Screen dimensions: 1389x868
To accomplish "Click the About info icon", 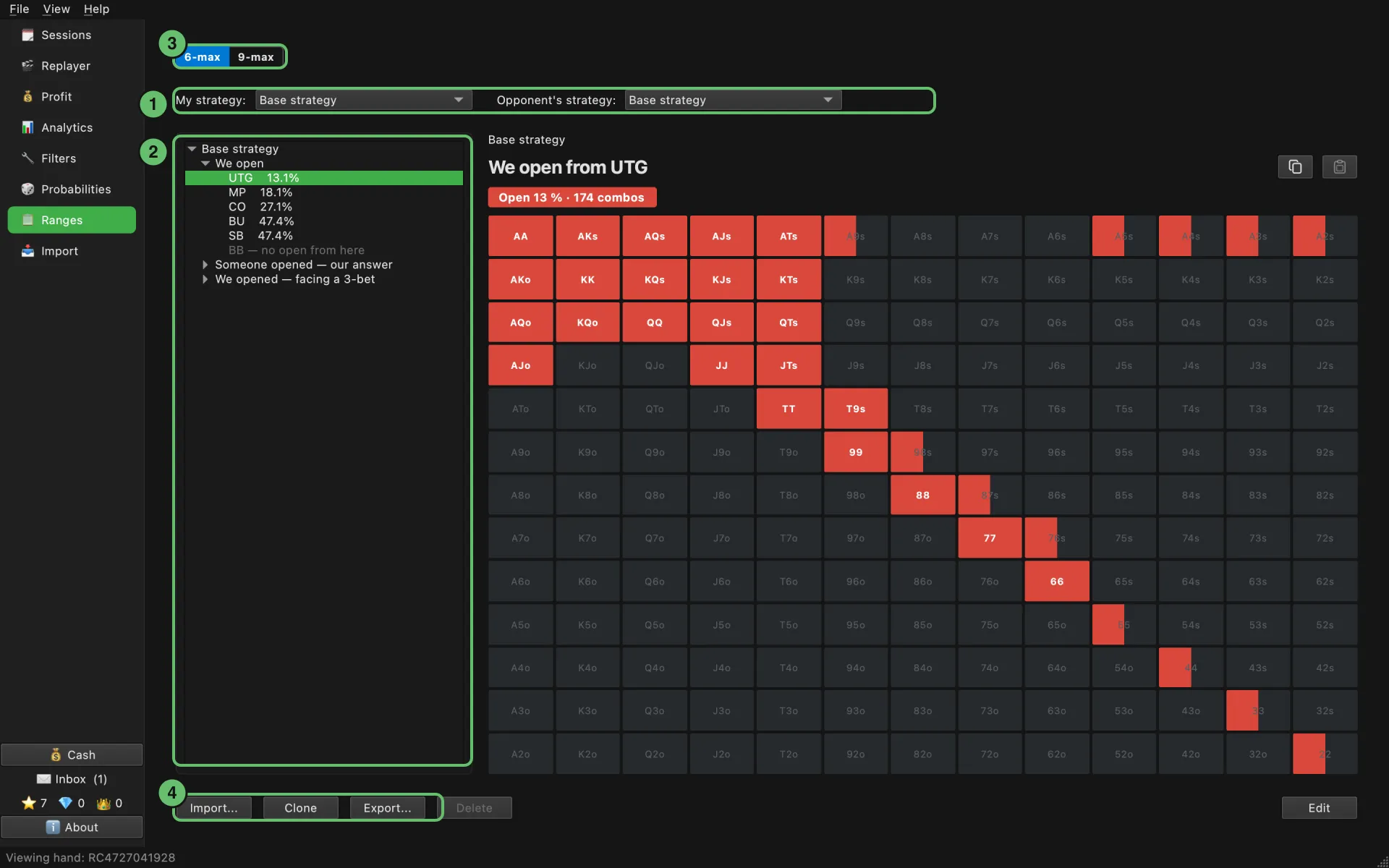I will 53,827.
